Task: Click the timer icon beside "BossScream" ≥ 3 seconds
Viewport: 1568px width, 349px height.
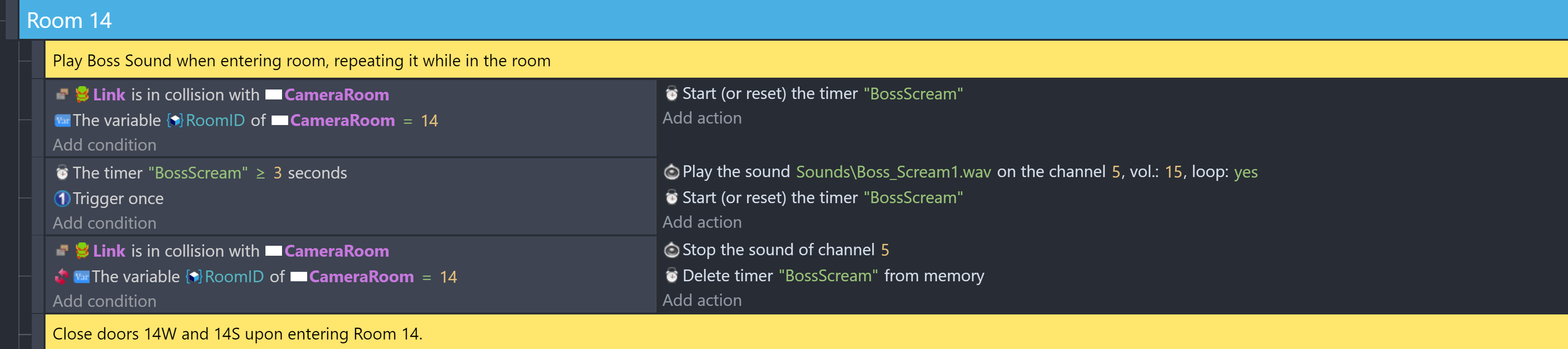Action: coord(62,173)
